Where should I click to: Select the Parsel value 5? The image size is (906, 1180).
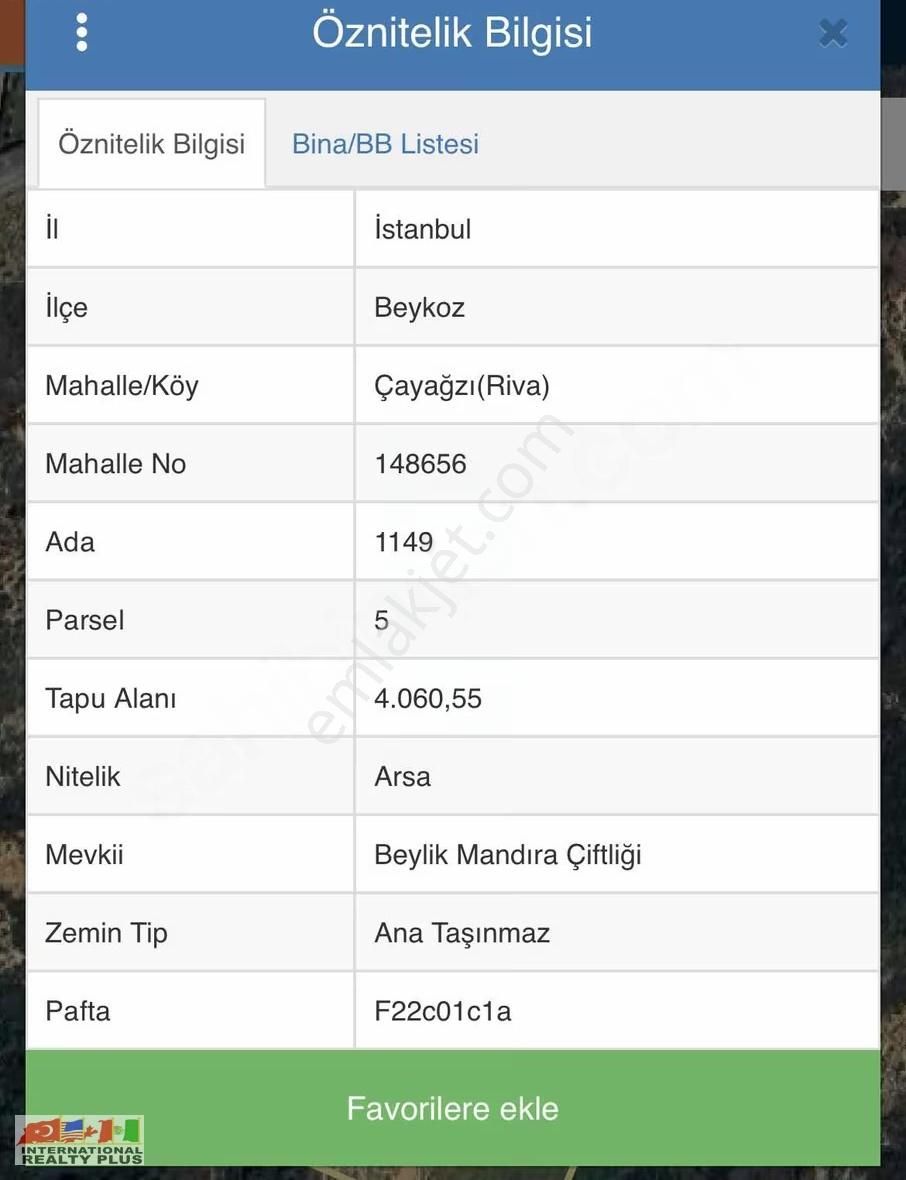[x=382, y=620]
